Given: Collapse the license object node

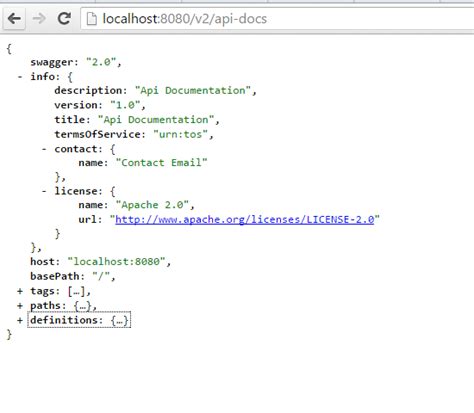Looking at the screenshot, I should tap(44, 191).
